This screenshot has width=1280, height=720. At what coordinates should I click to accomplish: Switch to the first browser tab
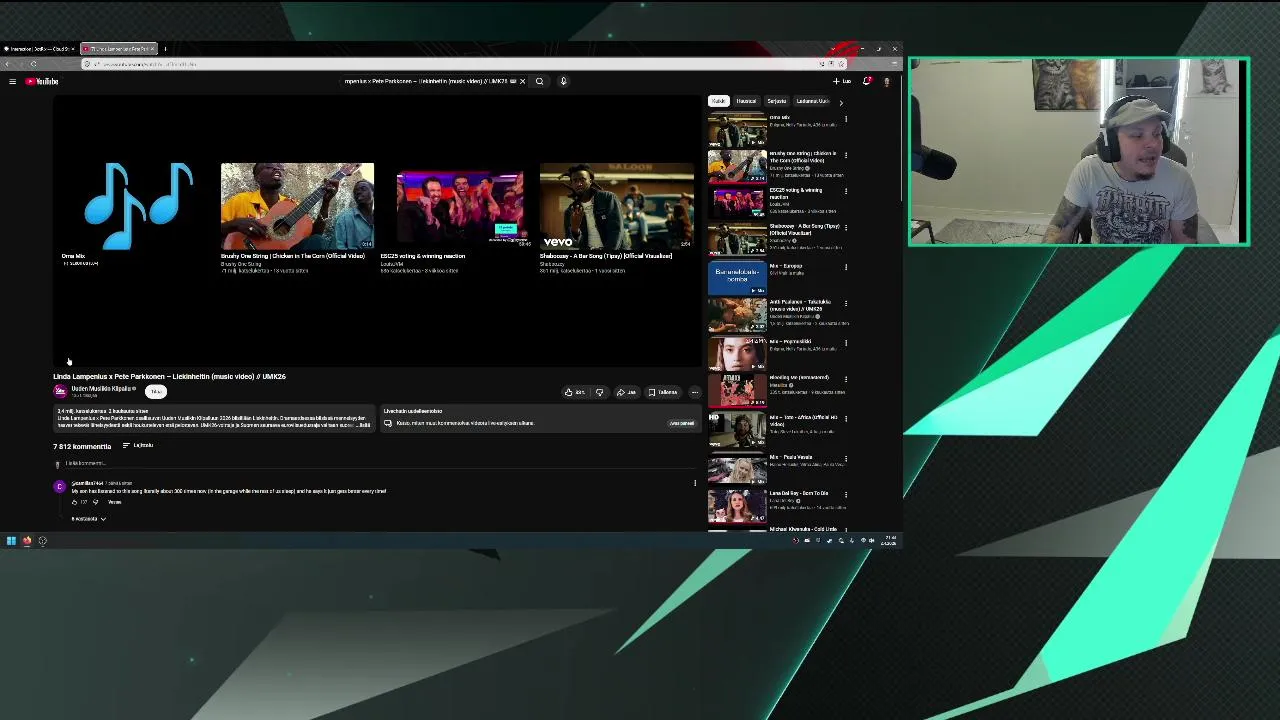point(40,48)
